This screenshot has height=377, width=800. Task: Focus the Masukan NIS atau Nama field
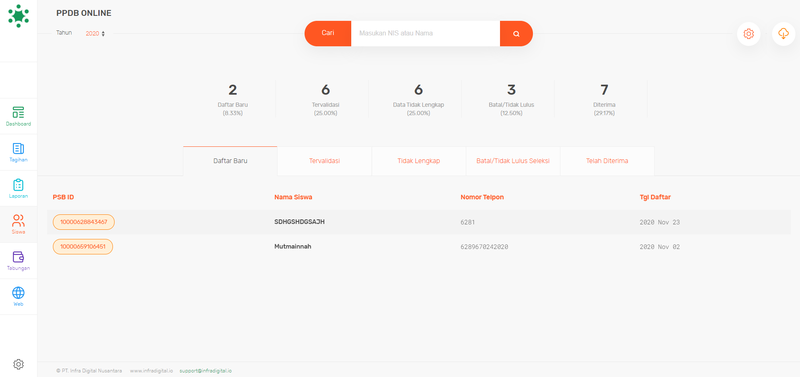425,34
